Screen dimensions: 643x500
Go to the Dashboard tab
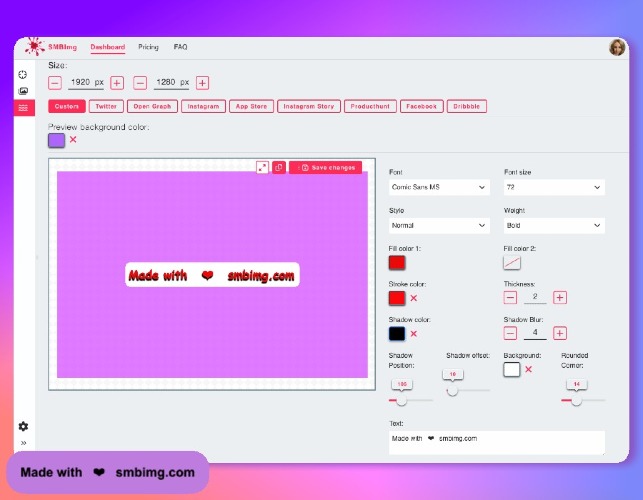click(107, 47)
